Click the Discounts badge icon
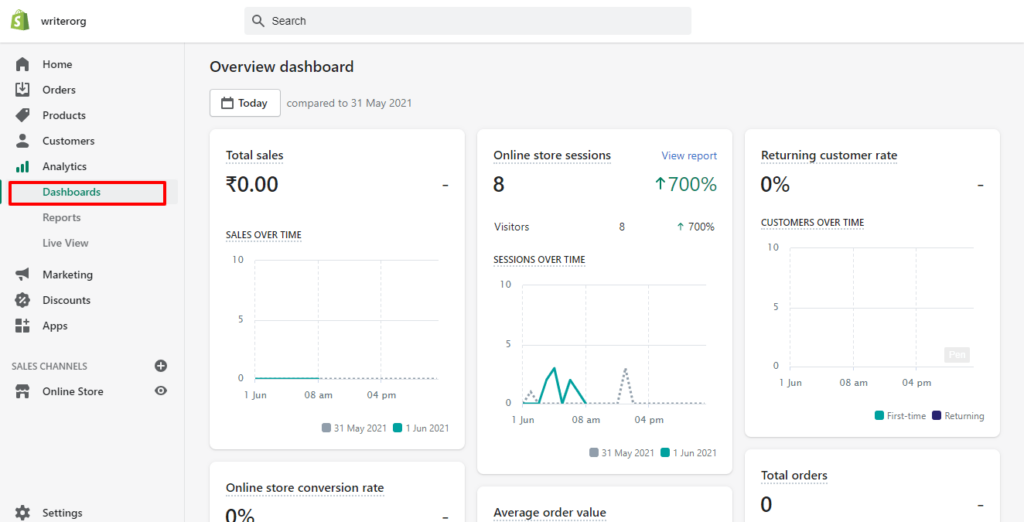Viewport: 1024px width, 522px height. [x=22, y=300]
